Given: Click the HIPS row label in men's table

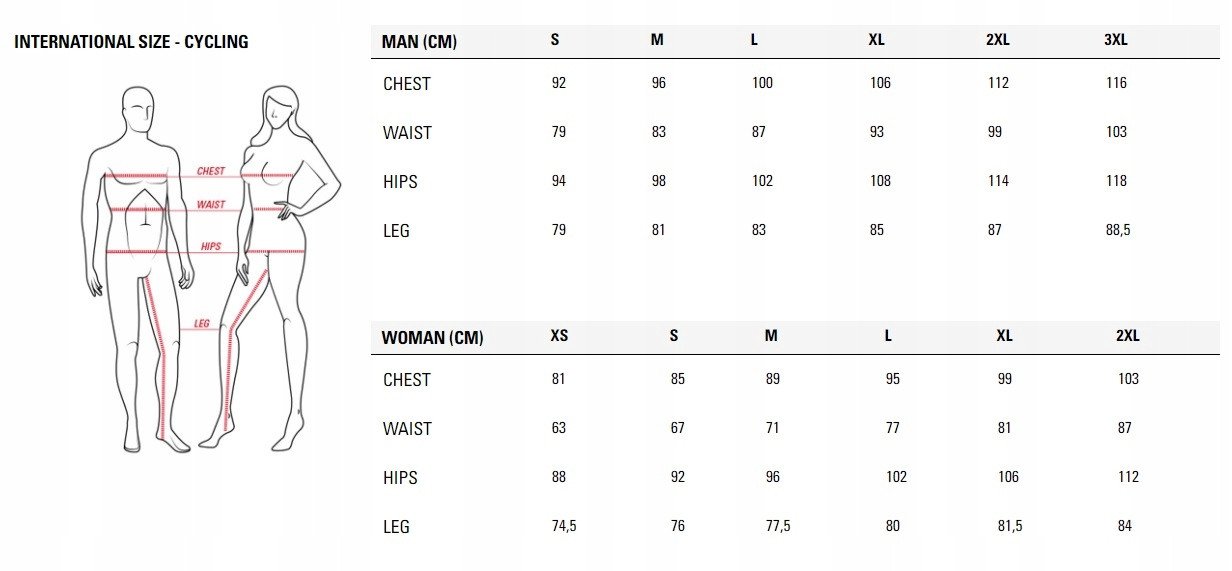Looking at the screenshot, I should pyautogui.click(x=400, y=182).
